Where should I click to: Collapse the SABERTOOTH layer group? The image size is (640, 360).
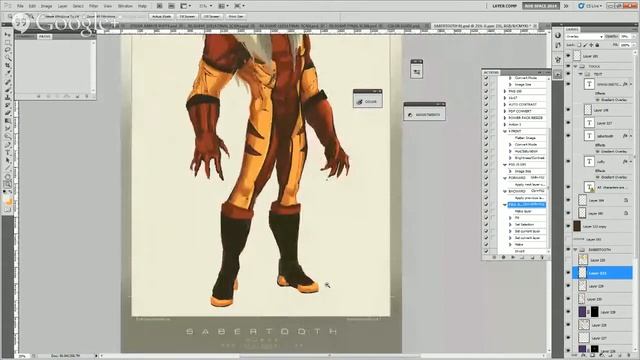[576, 249]
